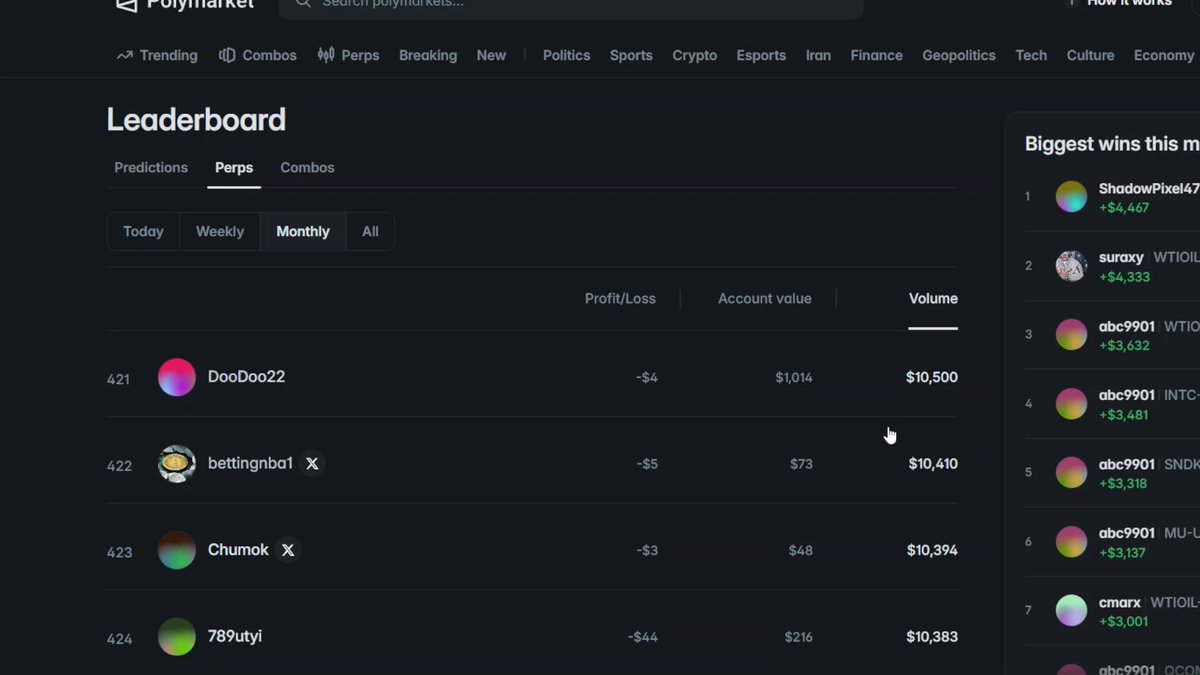The height and width of the screenshot is (675, 1200).
Task: Click the search magnifier icon
Action: [x=303, y=3]
